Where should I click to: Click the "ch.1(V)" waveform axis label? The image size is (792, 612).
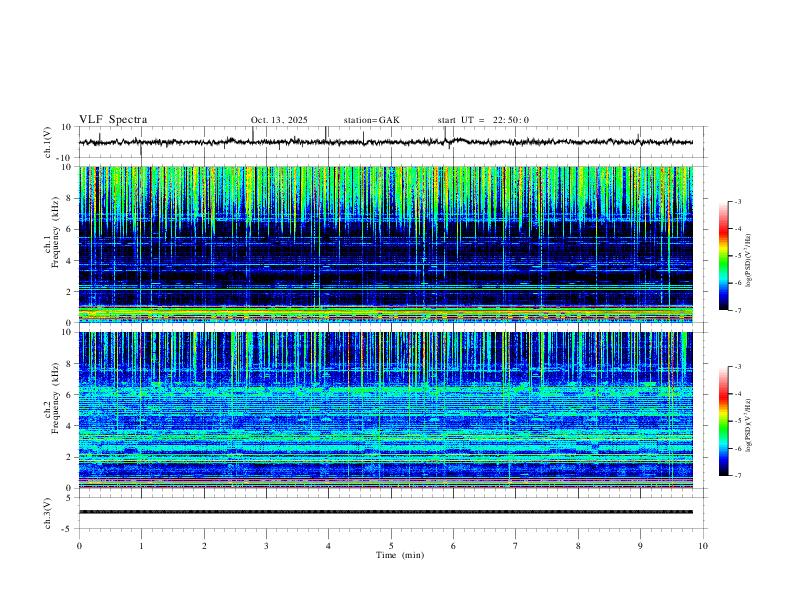tap(48, 142)
